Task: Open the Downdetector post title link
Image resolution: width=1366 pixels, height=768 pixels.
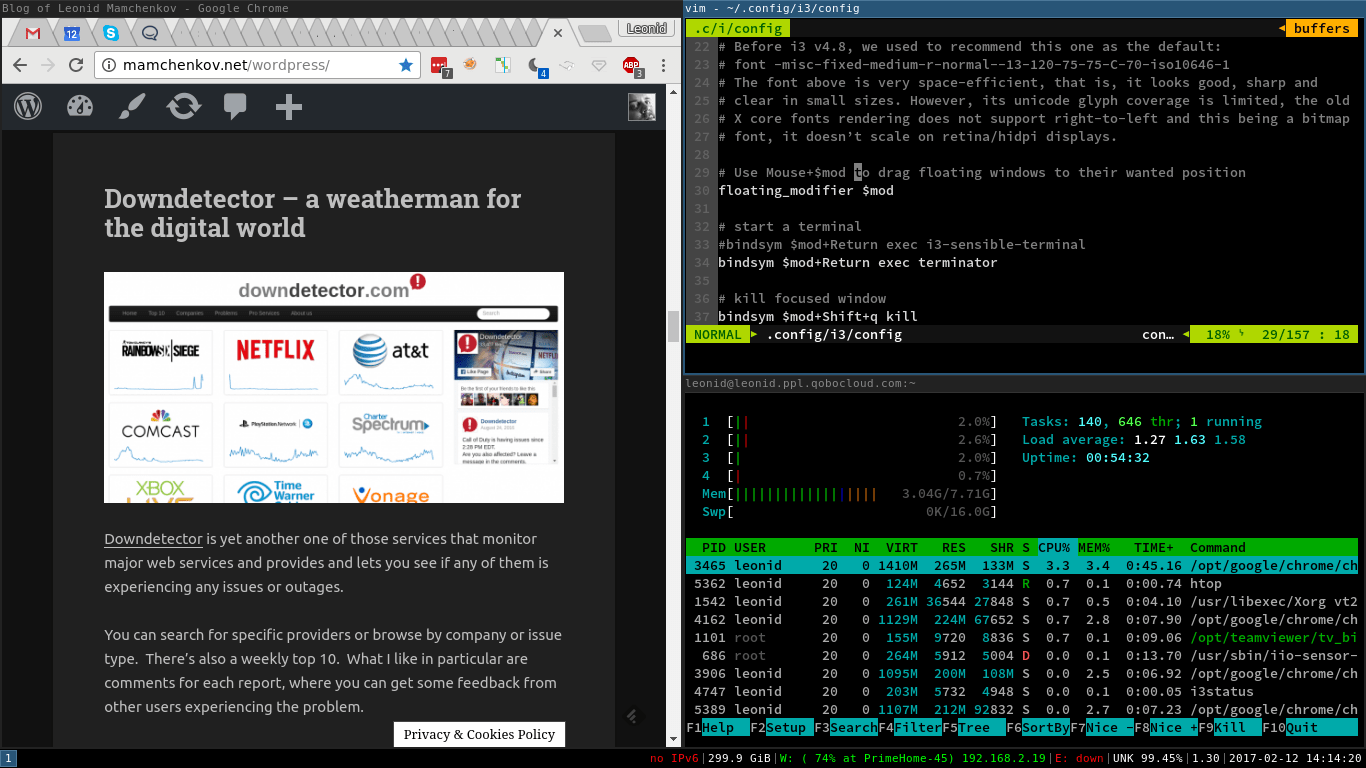Action: point(312,213)
